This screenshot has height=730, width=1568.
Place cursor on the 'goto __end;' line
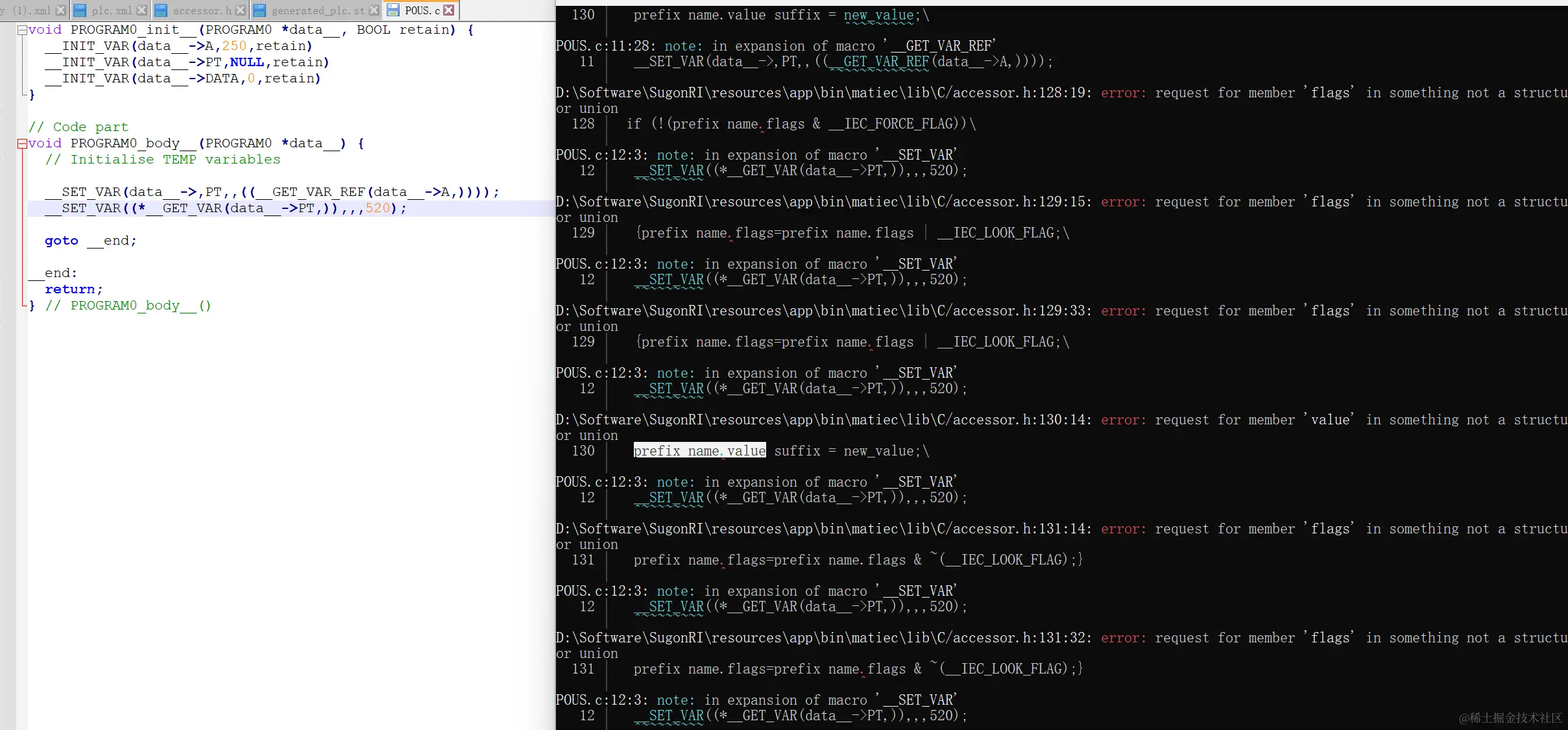(91, 241)
